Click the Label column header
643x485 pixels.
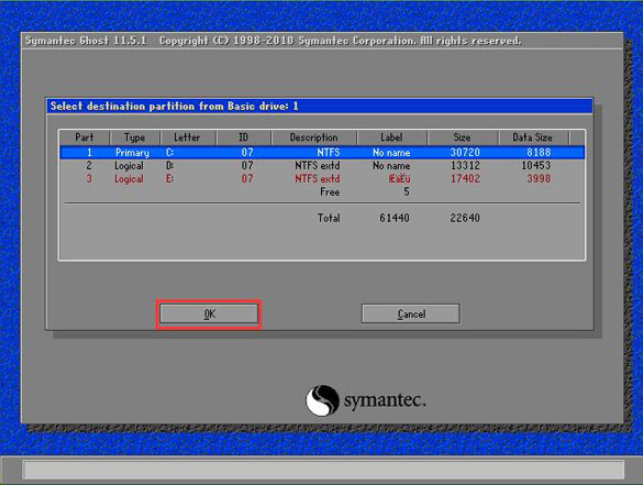[x=390, y=137]
